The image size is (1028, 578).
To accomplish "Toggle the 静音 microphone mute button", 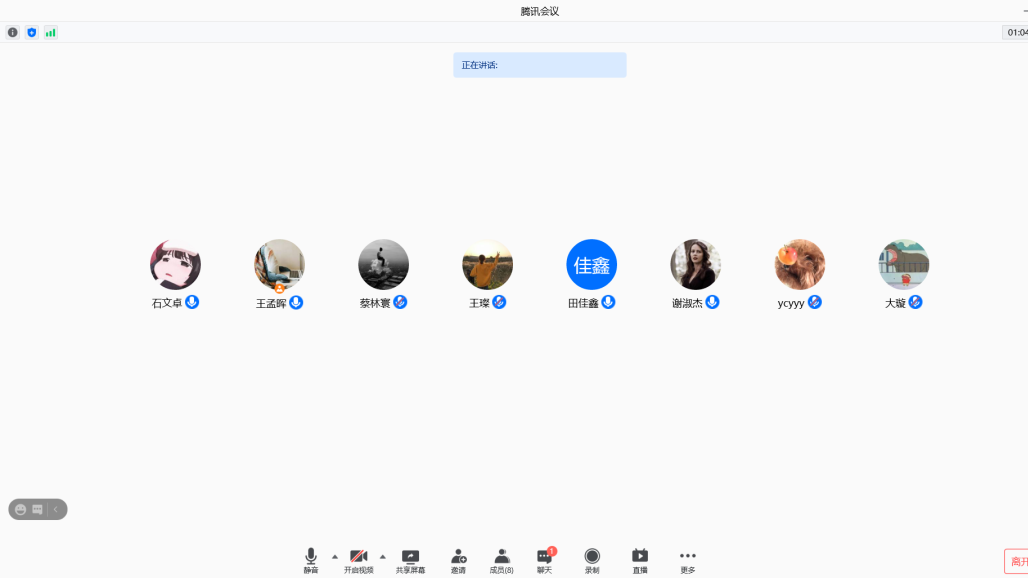I will pos(311,559).
